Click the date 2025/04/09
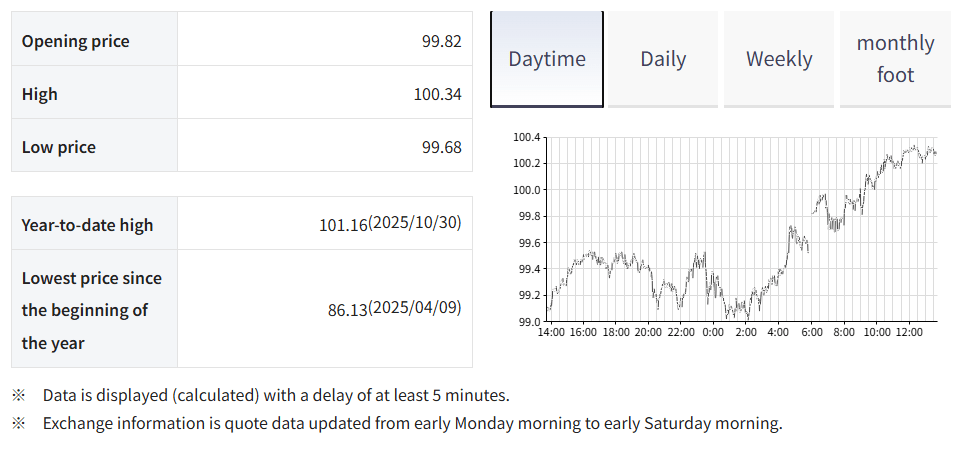The width and height of the screenshot is (974, 469). 415,307
